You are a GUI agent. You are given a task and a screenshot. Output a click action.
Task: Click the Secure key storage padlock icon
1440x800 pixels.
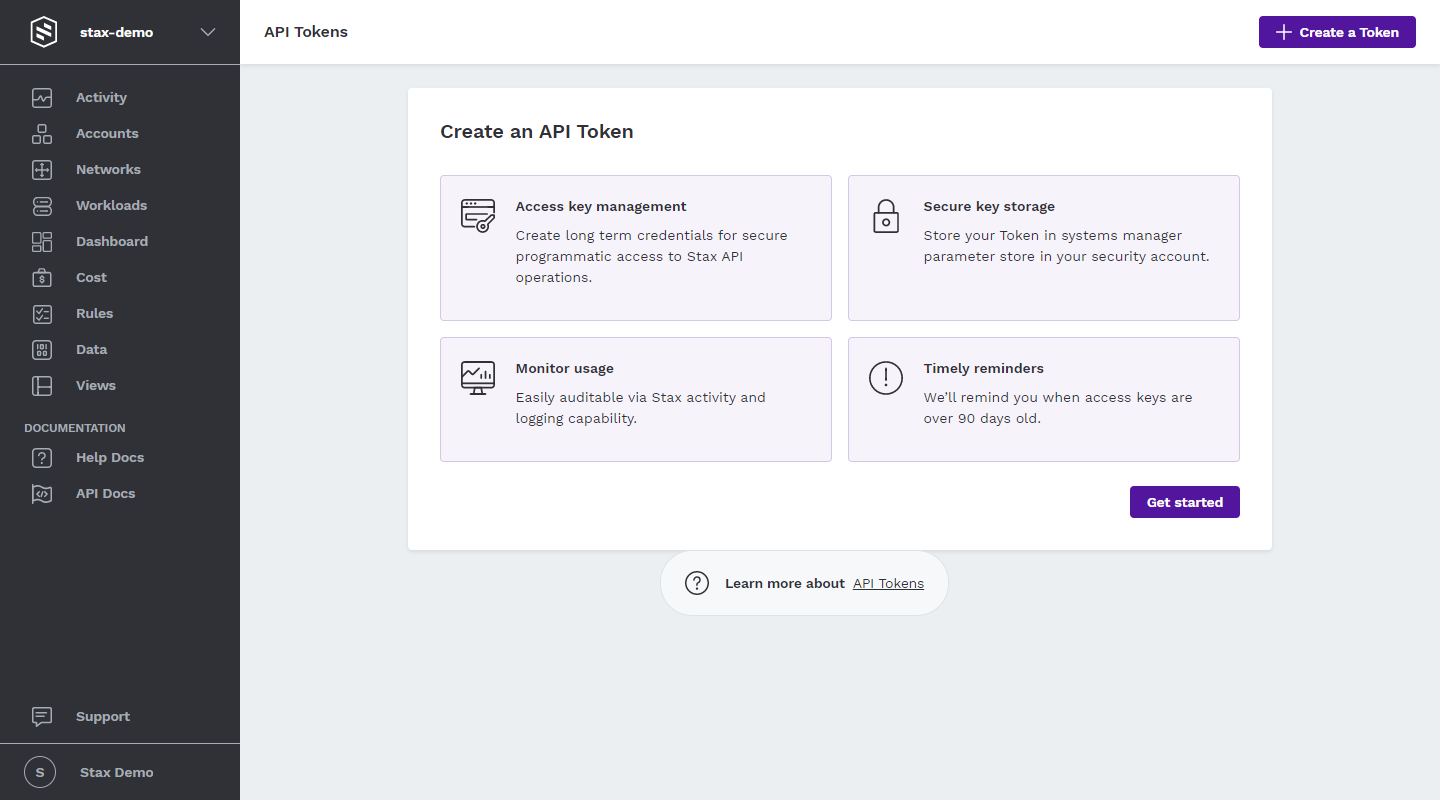(x=886, y=215)
